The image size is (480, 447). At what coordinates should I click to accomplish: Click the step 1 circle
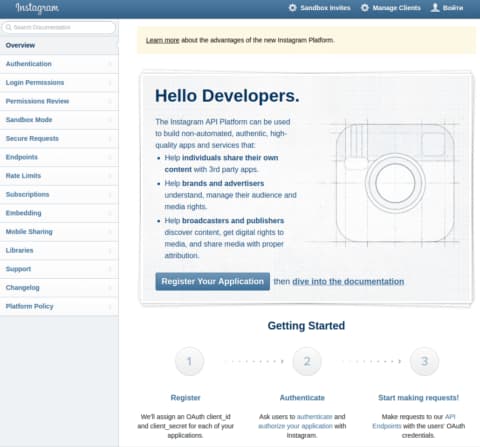[189, 361]
